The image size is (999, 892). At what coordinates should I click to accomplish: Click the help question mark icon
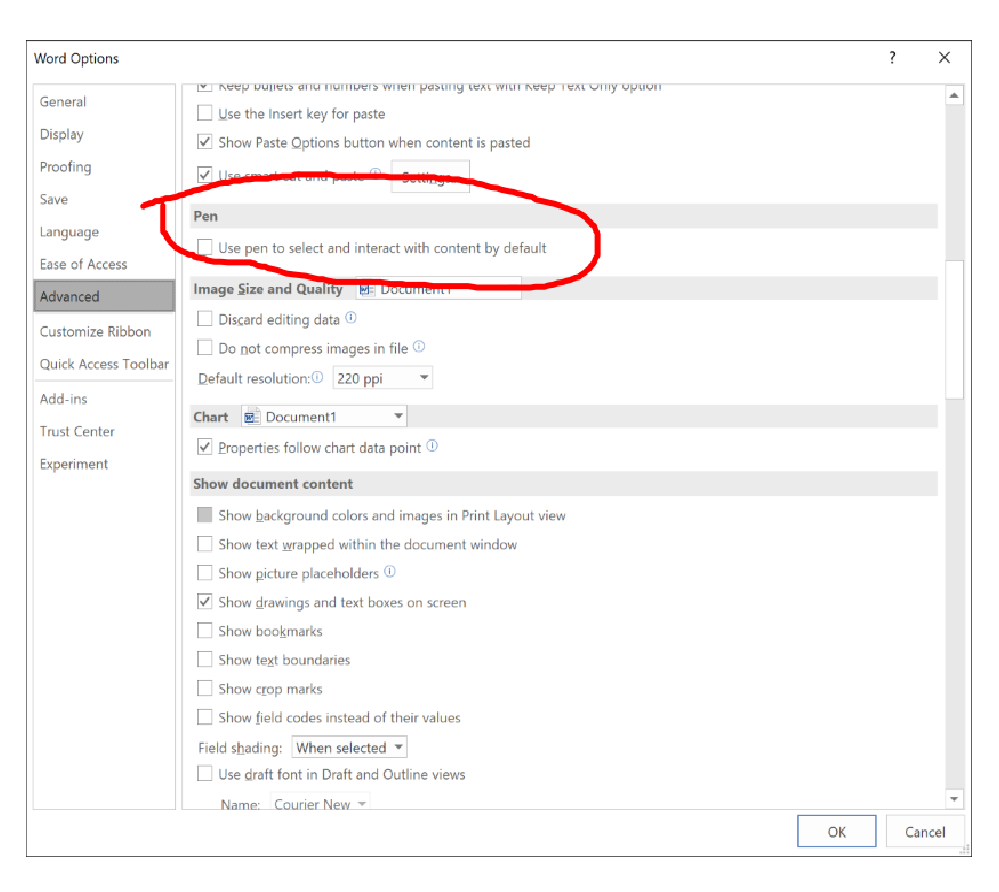(892, 57)
